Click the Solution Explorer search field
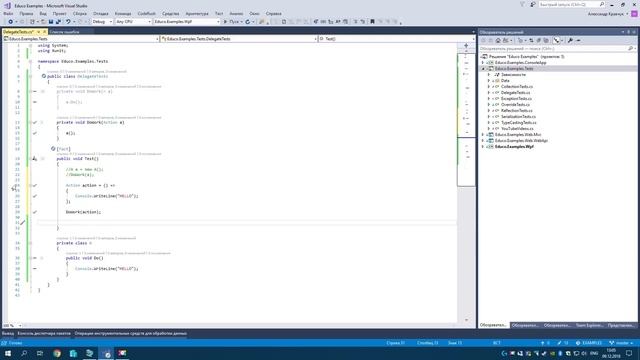Screen dimensions: 640x360 click(554, 49)
